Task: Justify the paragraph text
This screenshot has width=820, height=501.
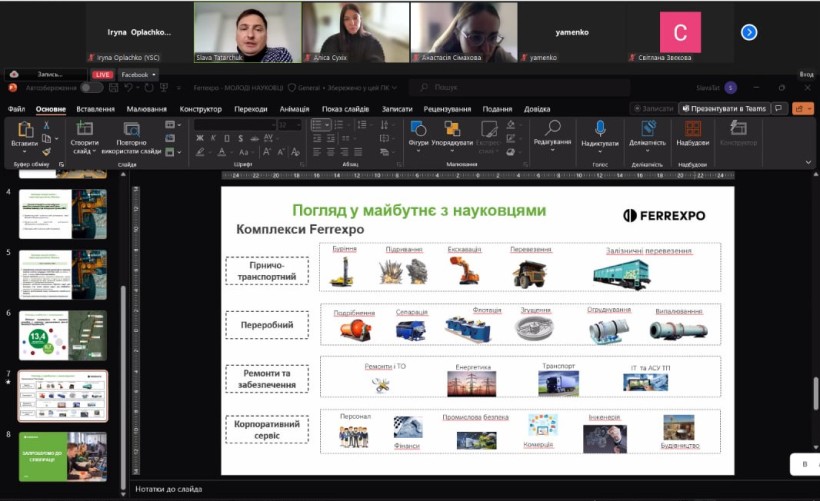Action: pyautogui.click(x=358, y=152)
